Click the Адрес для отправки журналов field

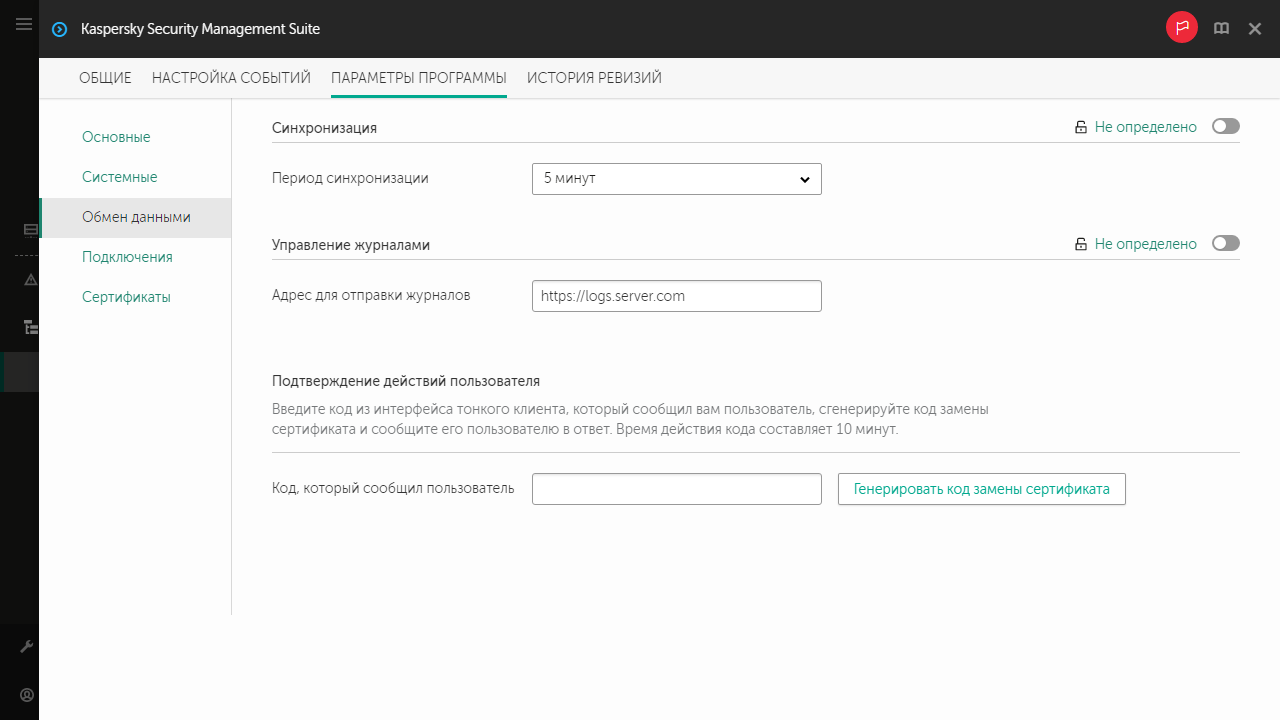(676, 296)
